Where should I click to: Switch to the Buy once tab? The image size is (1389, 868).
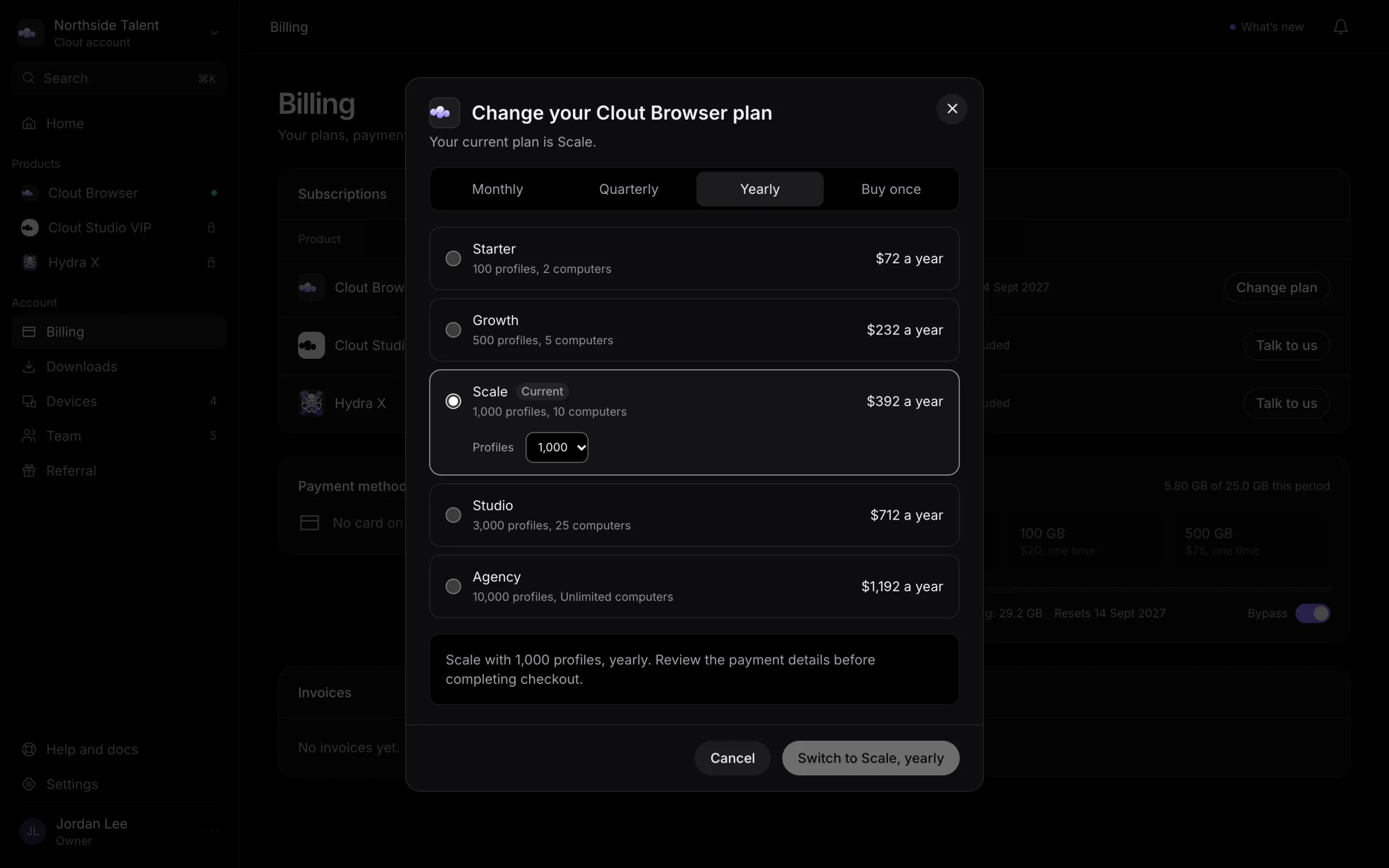point(891,189)
